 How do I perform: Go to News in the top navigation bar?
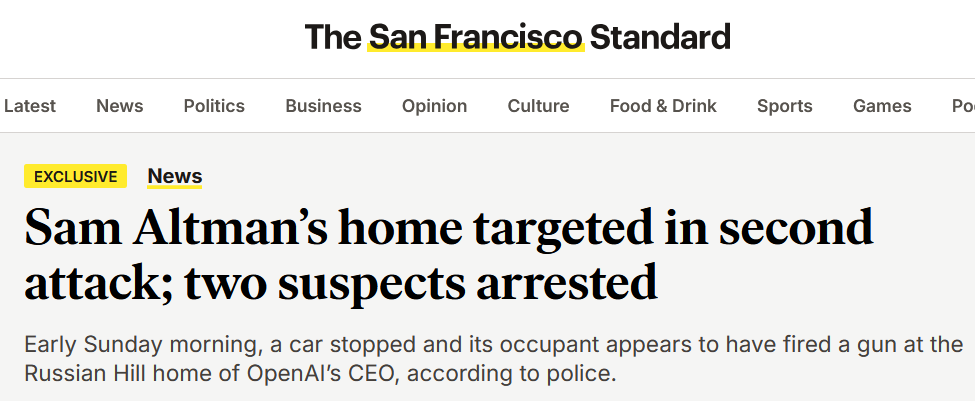pyautogui.click(x=120, y=106)
